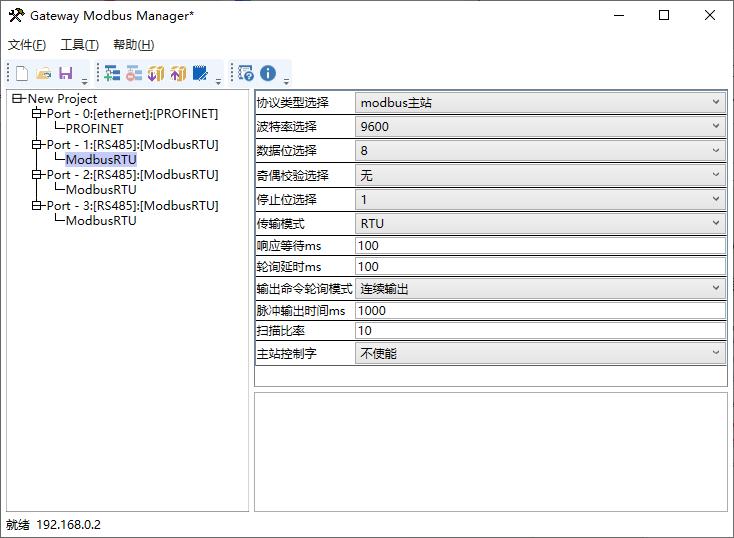Click the purple Save disk icon

(65, 73)
